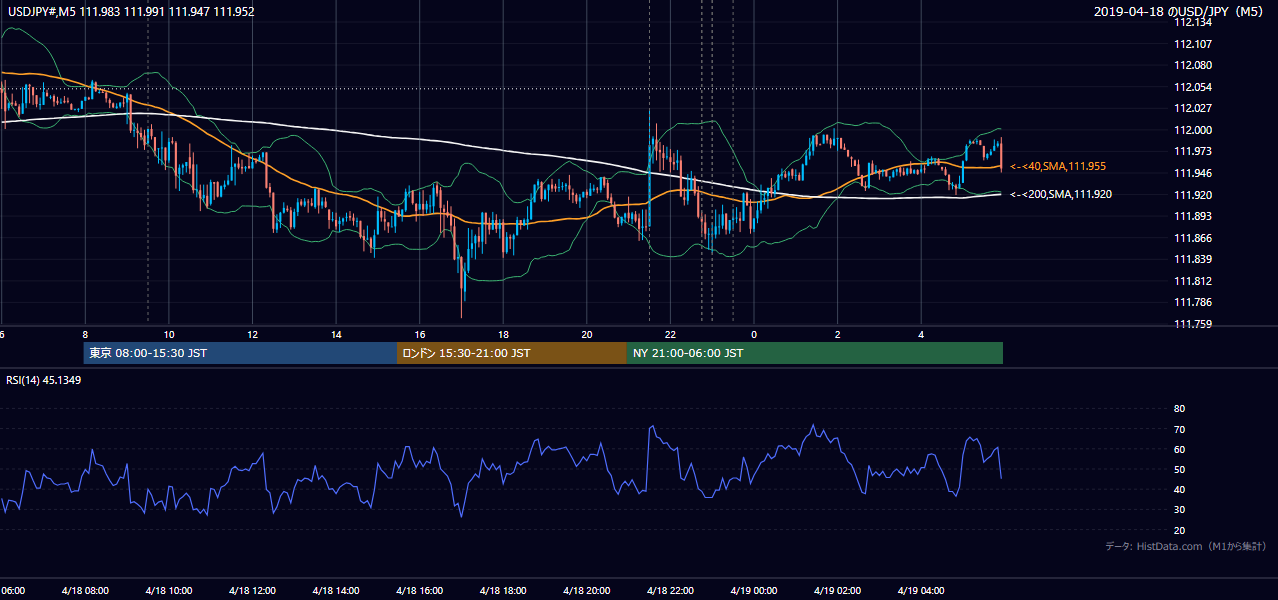Click the 112.027 price axis label

coord(1193,108)
